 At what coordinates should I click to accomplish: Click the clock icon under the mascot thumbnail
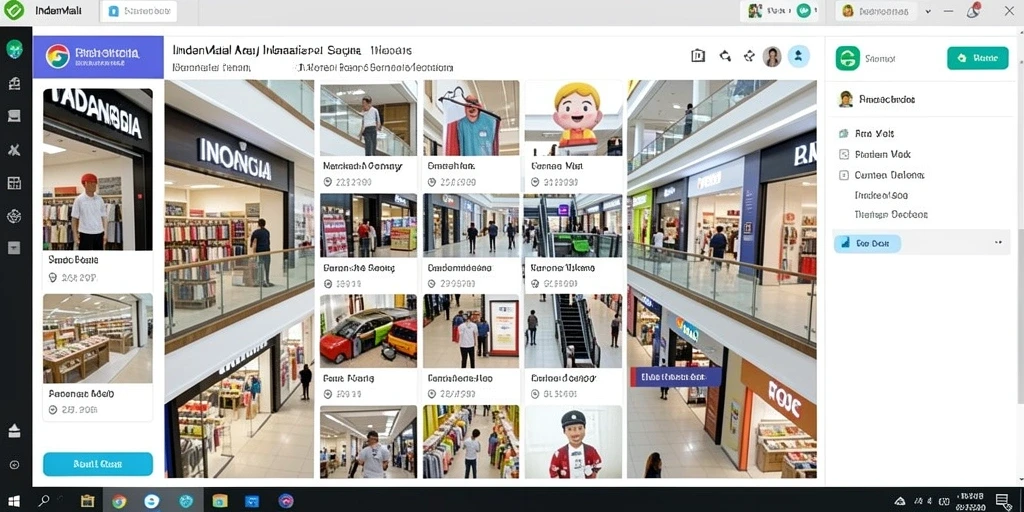(536, 182)
